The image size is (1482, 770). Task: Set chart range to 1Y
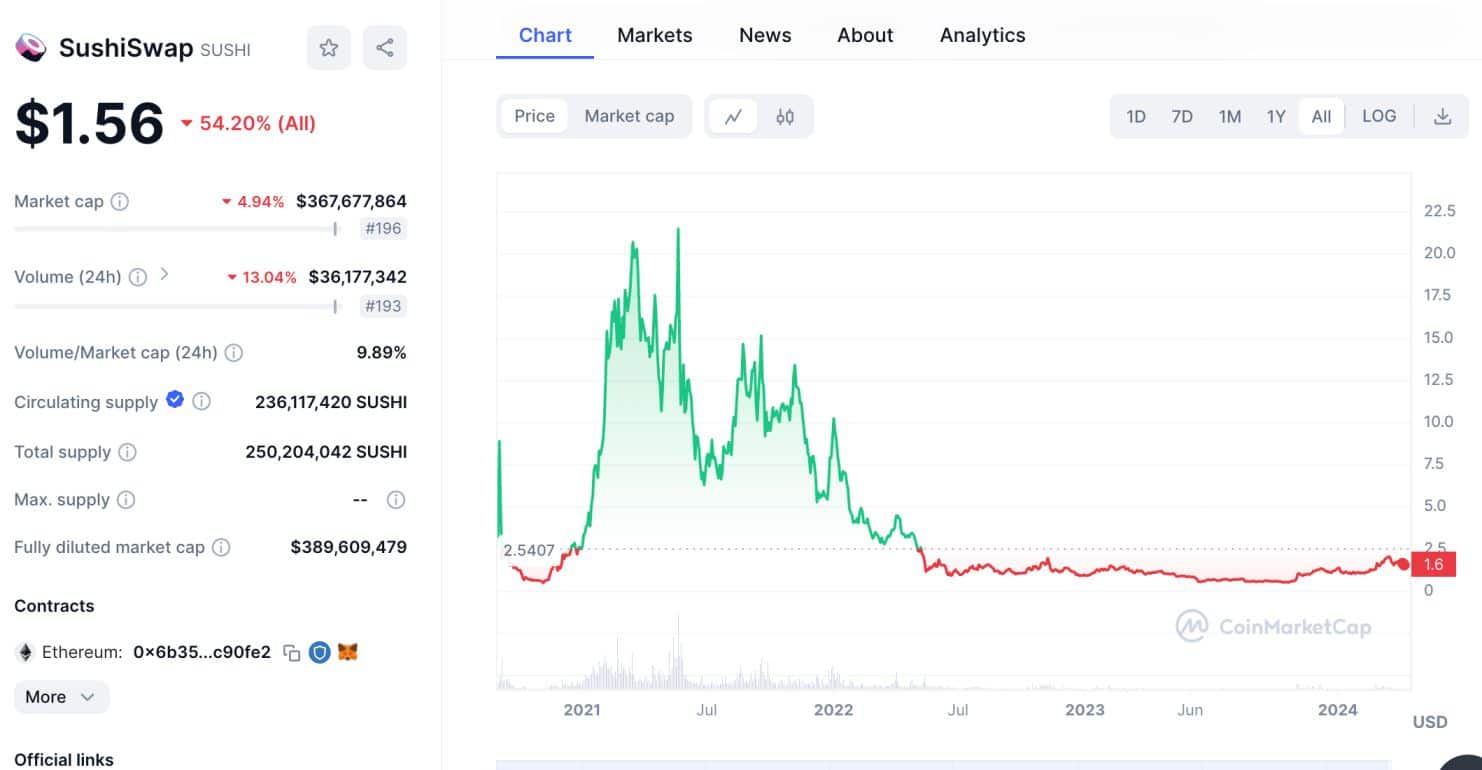pyautogui.click(x=1276, y=116)
